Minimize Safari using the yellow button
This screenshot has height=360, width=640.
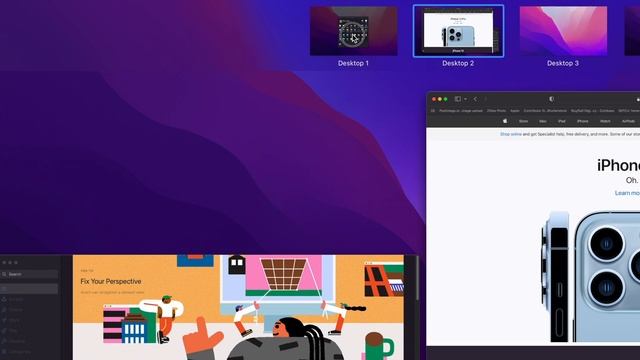pyautogui.click(x=440, y=99)
